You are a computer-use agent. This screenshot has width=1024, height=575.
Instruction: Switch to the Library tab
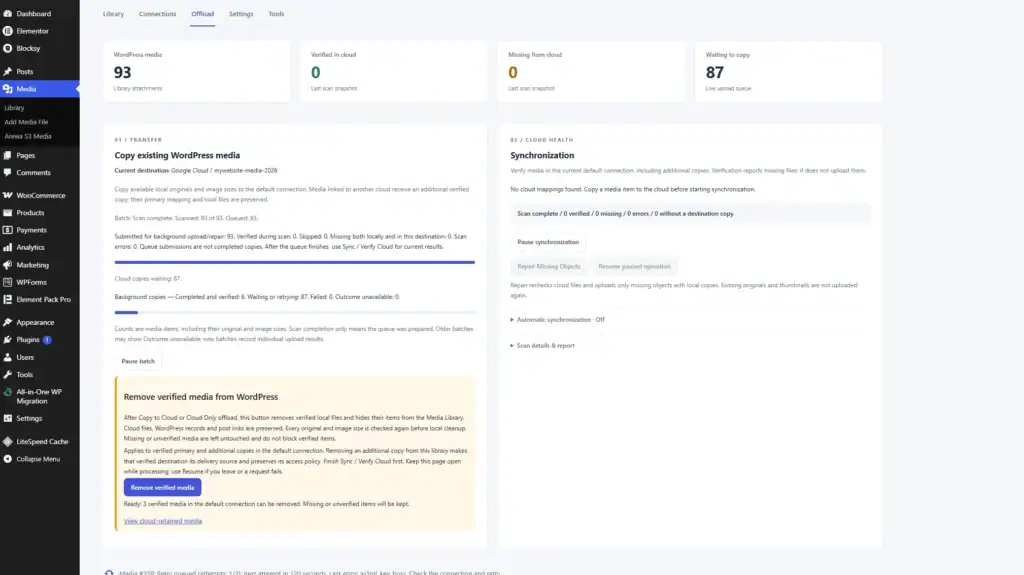[113, 14]
